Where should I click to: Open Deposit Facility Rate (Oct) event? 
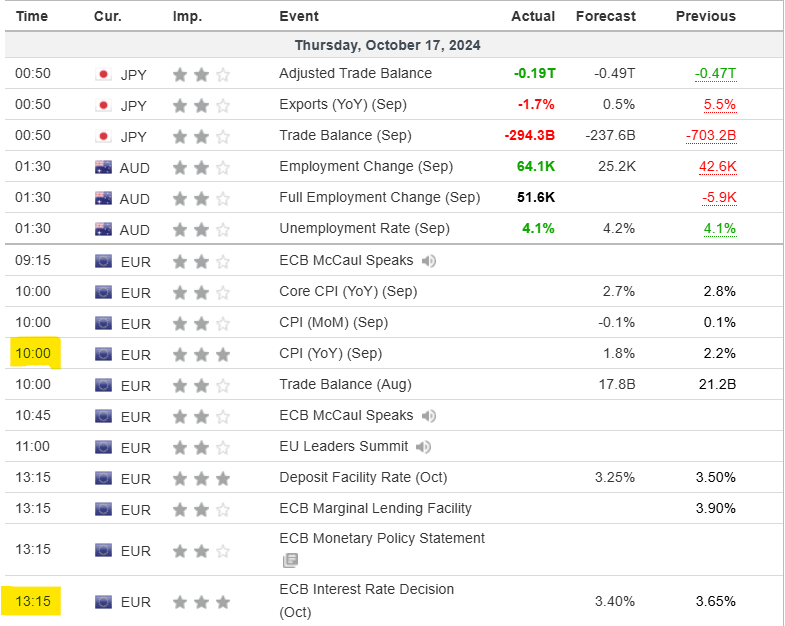[x=363, y=477]
